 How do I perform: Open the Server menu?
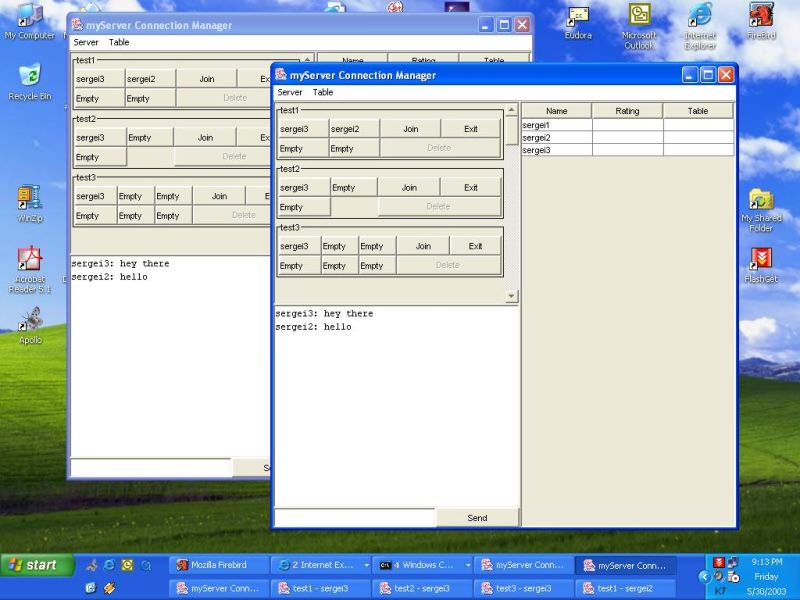pos(289,92)
